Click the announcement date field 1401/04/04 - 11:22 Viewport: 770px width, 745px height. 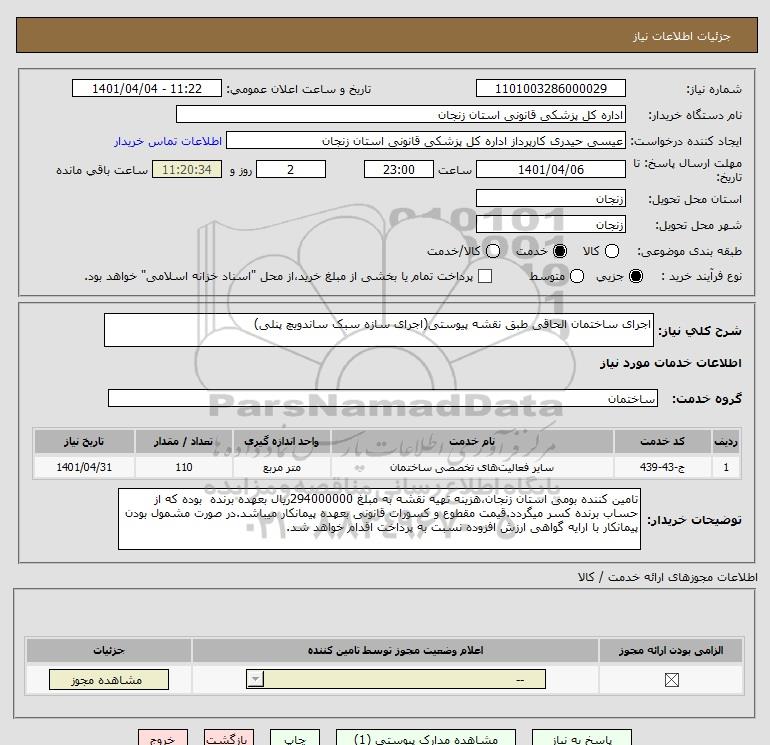pos(147,88)
